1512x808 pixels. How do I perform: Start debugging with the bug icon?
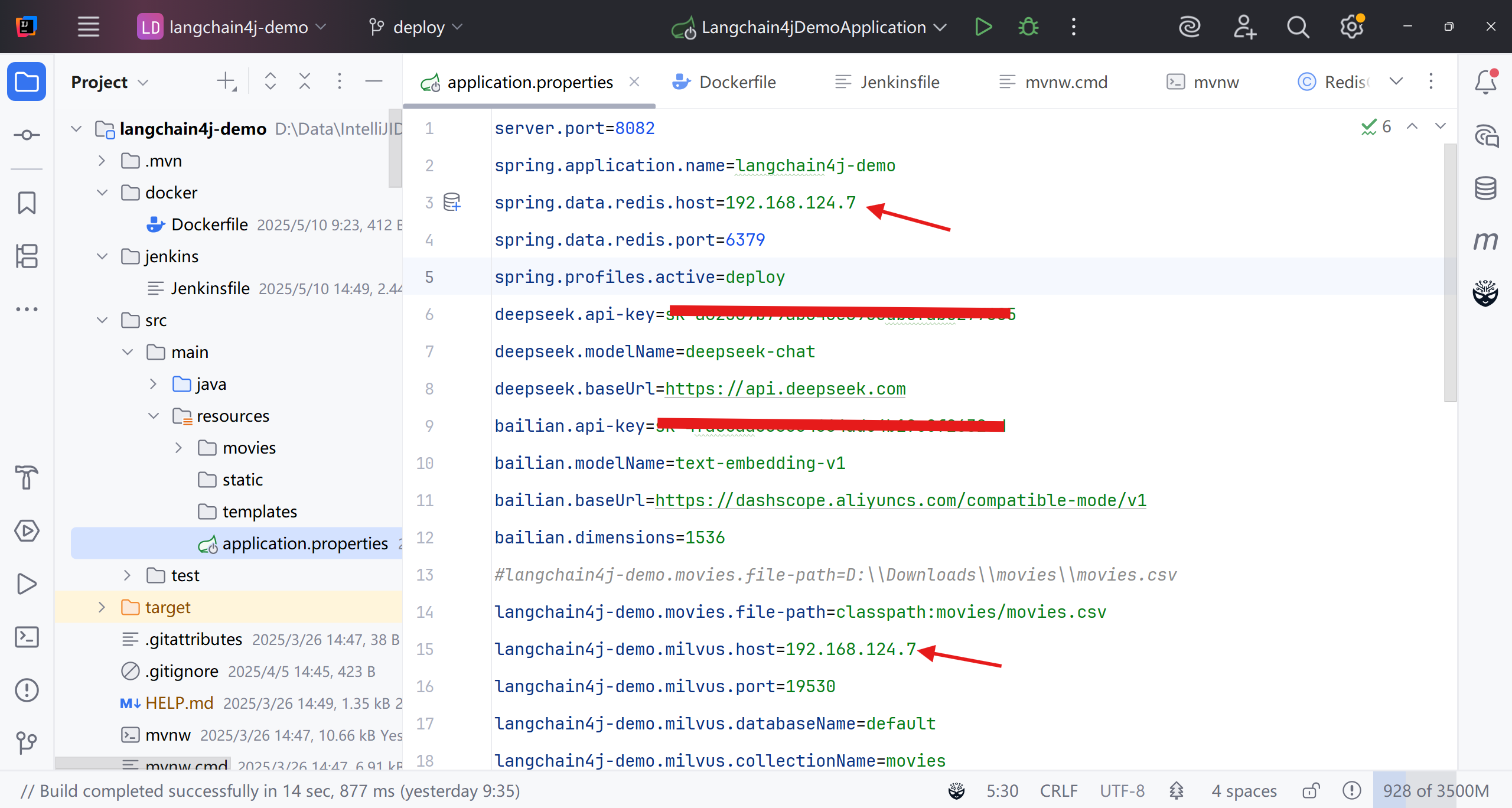[1028, 27]
